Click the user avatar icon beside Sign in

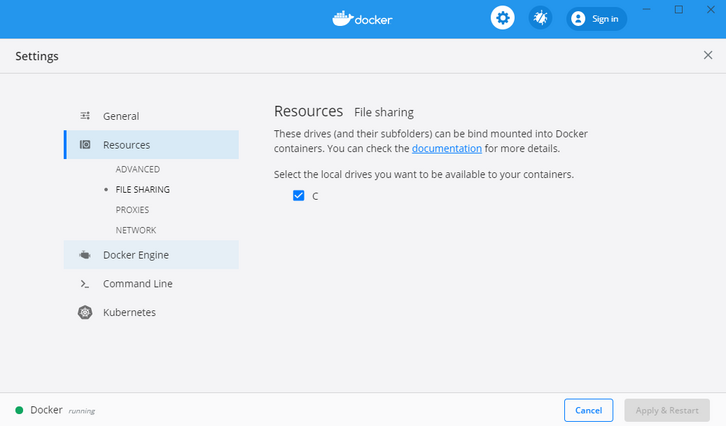click(x=577, y=18)
